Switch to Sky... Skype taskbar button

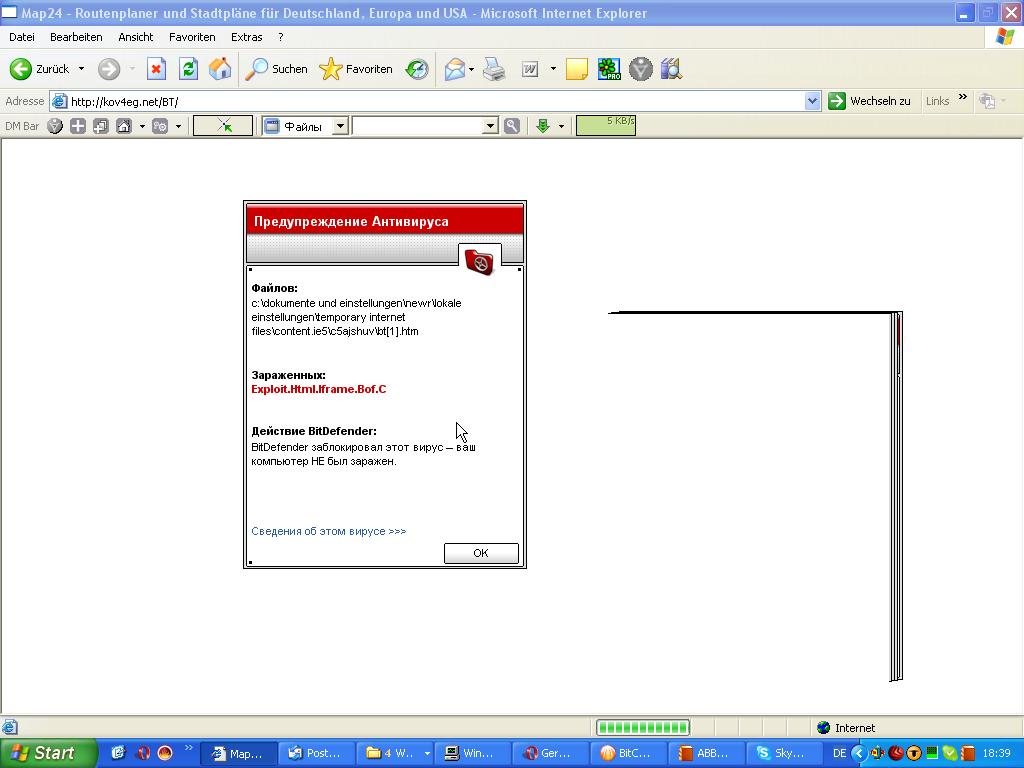[784, 753]
